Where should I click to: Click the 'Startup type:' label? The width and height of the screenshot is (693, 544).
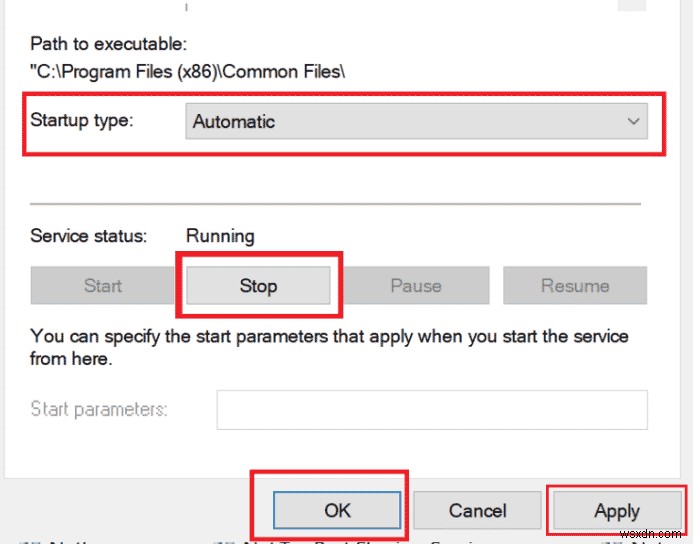[x=82, y=120]
